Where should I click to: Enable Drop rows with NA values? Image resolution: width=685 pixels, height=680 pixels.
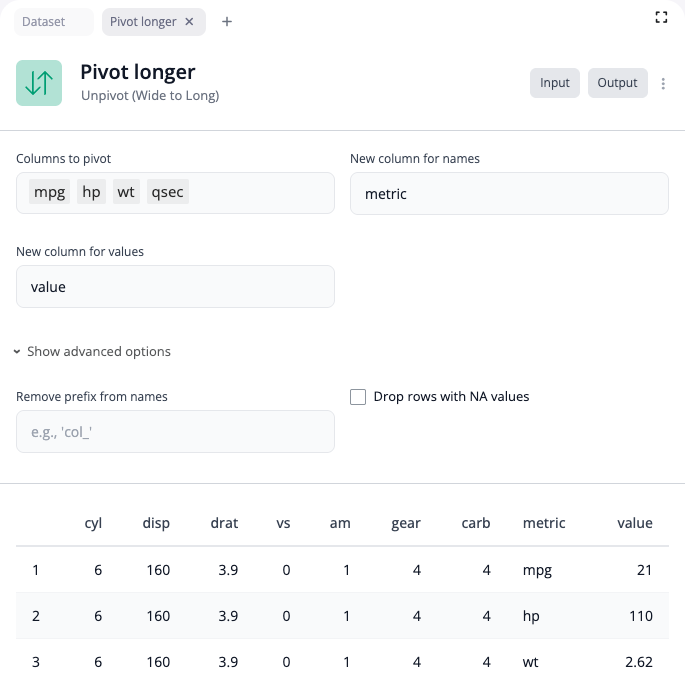[x=358, y=397]
